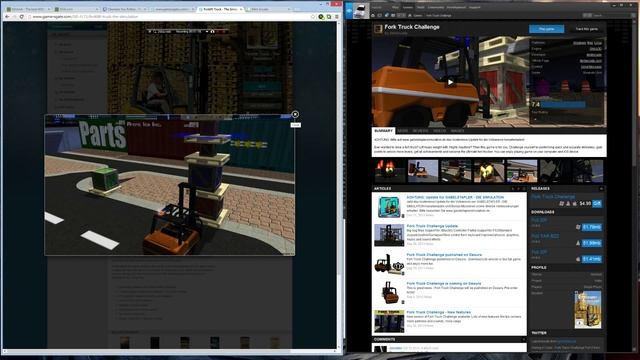Viewport: 640px width, 360px height.
Task: Click the game box art image
Action: tap(587, 310)
